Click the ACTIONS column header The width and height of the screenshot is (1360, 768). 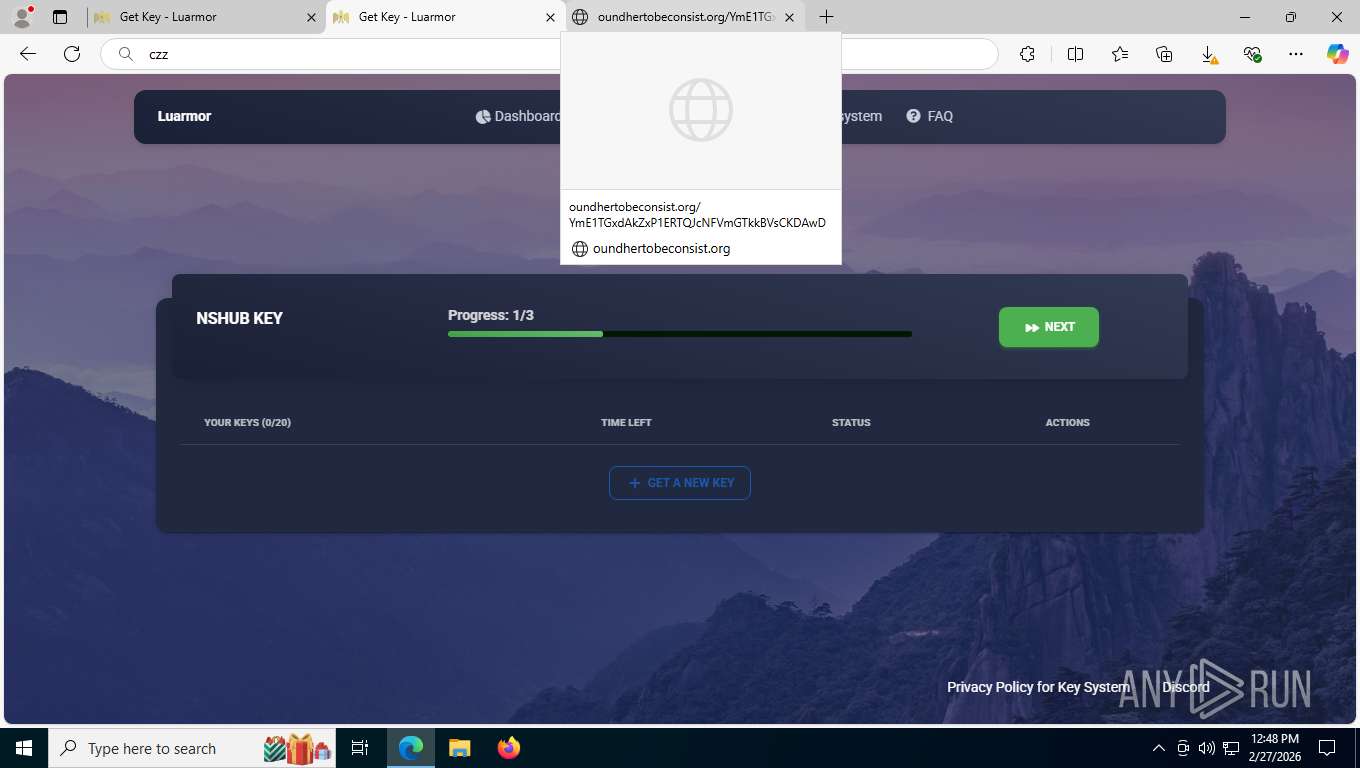pyautogui.click(x=1068, y=422)
